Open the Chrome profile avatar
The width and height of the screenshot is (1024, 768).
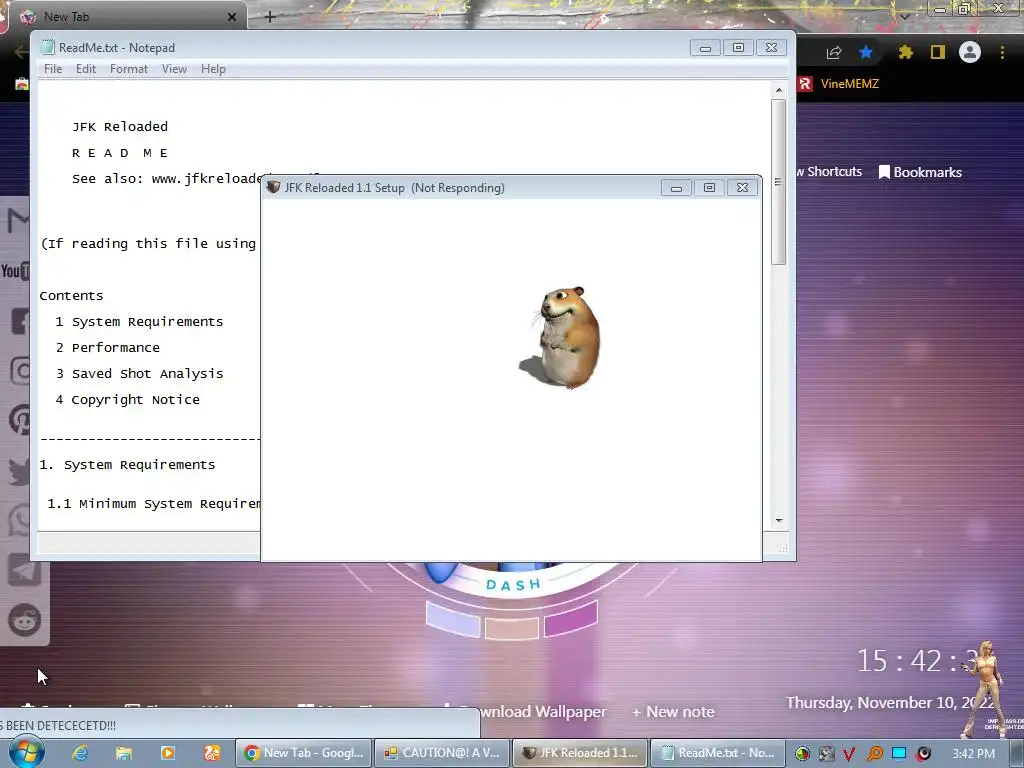tap(970, 52)
